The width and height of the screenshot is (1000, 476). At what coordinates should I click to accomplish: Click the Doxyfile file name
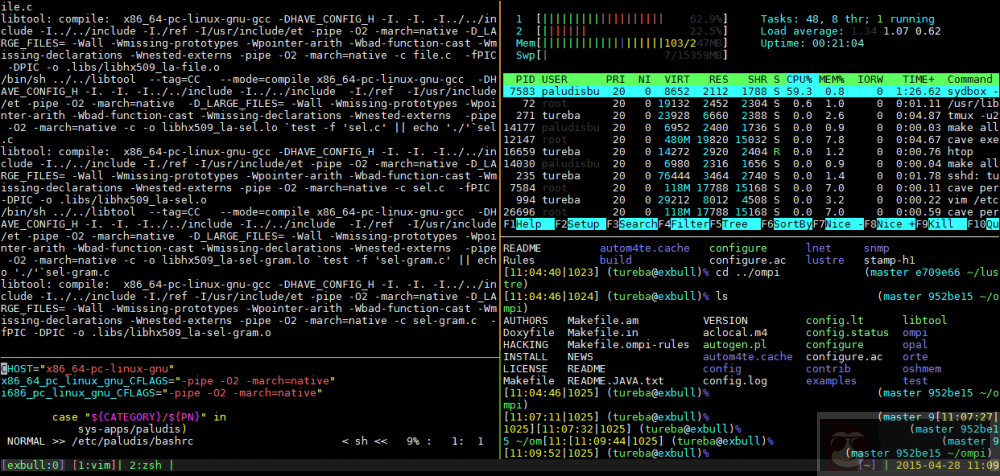tap(529, 332)
